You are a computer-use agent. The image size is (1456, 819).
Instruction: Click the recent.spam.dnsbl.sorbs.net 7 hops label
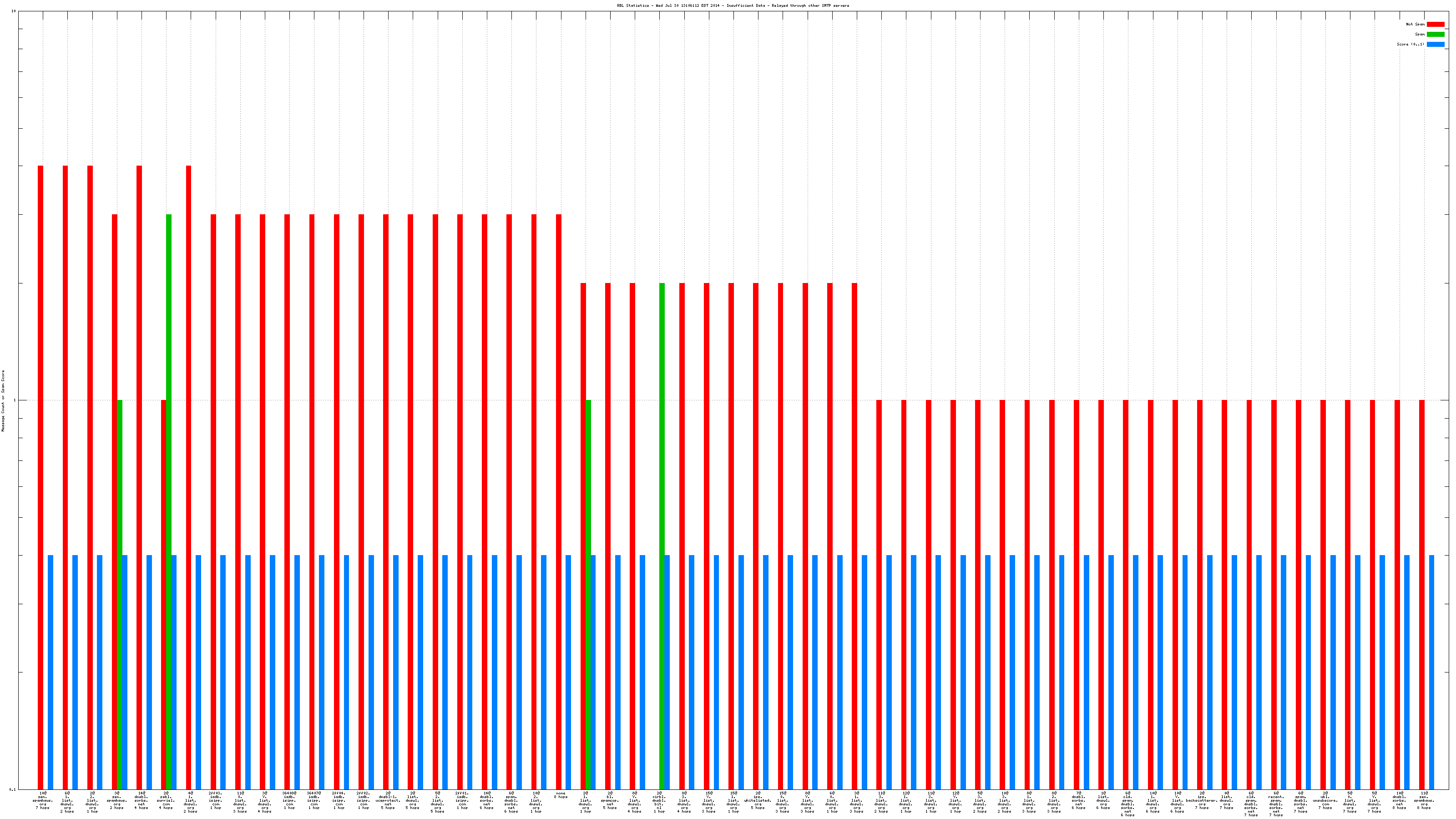[x=1276, y=804]
